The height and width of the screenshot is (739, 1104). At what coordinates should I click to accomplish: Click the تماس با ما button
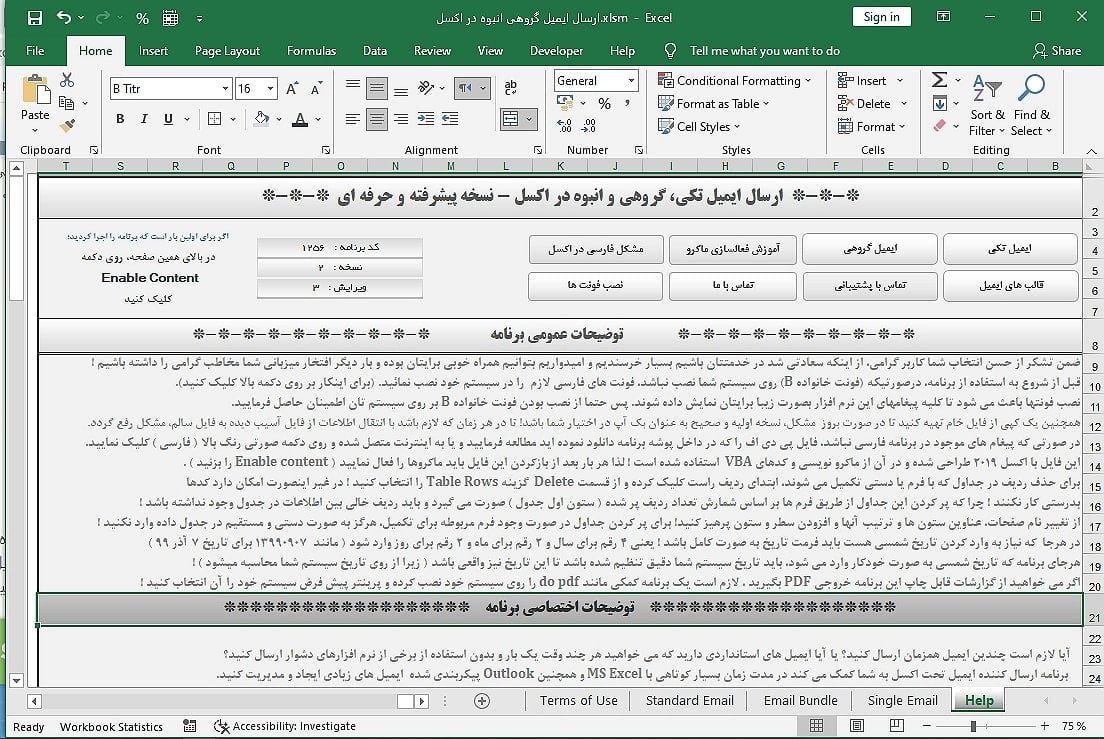(x=733, y=285)
